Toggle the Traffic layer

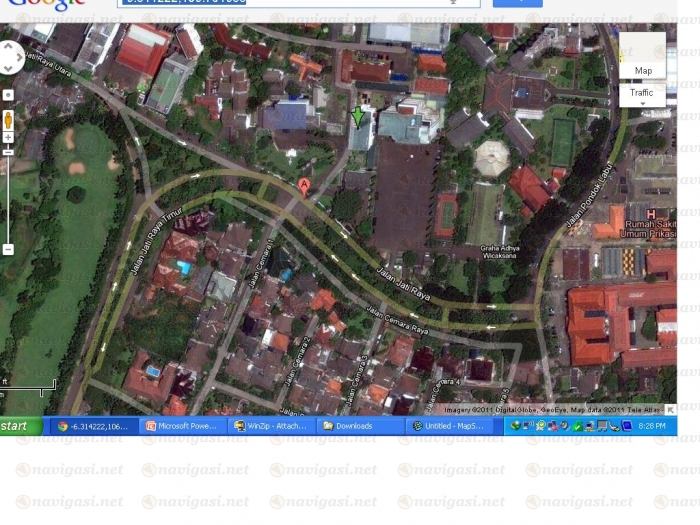coord(642,92)
